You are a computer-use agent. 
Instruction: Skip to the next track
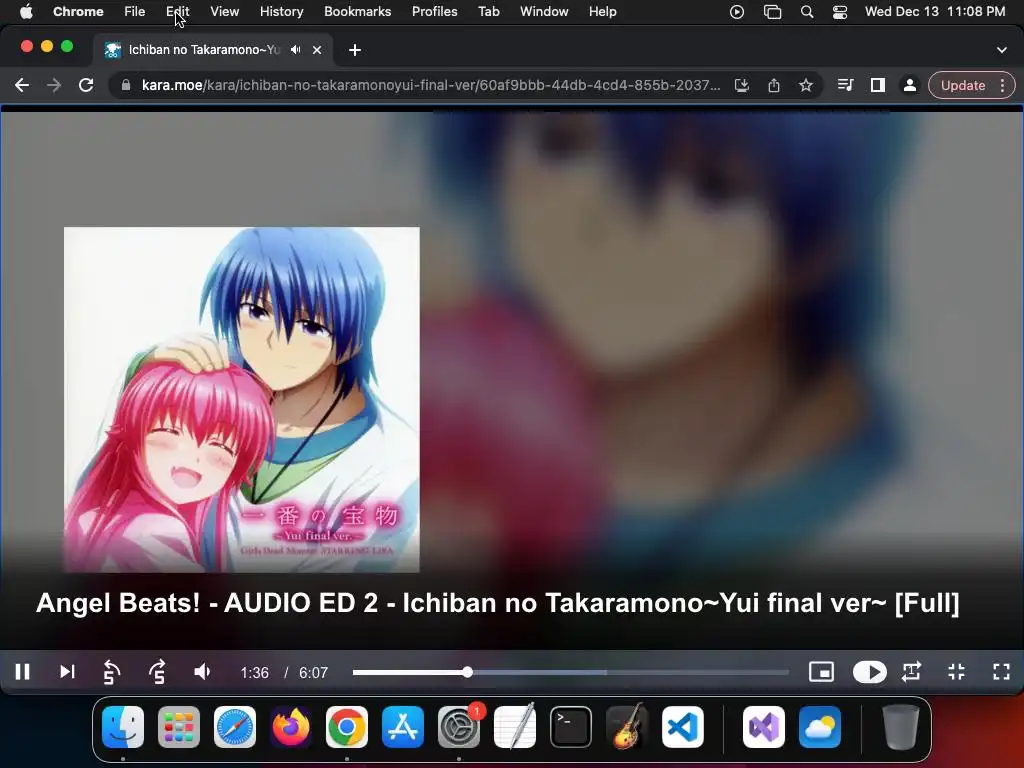coord(67,672)
